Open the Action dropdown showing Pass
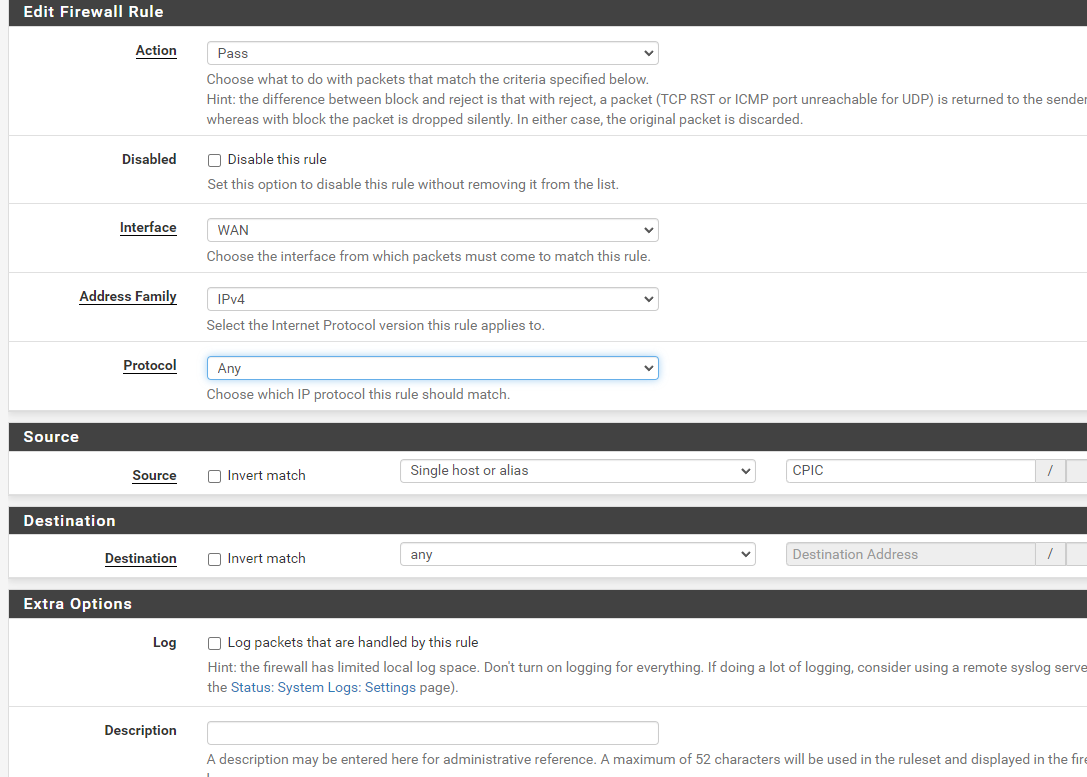1087x777 pixels. click(432, 53)
